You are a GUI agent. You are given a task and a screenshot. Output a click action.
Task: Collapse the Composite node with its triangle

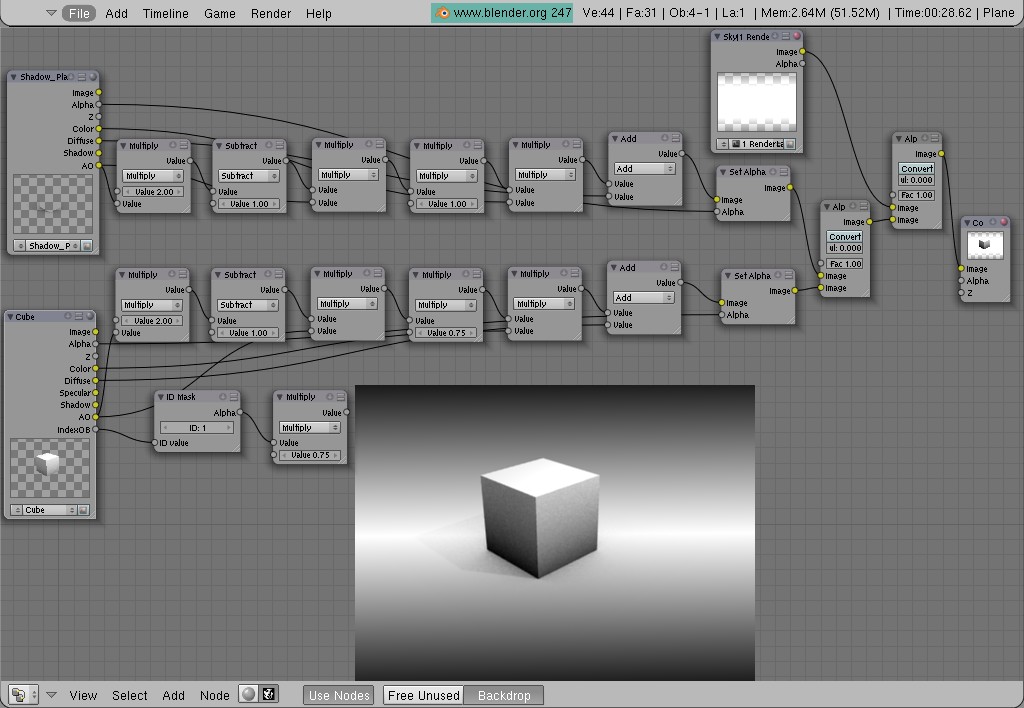click(967, 223)
